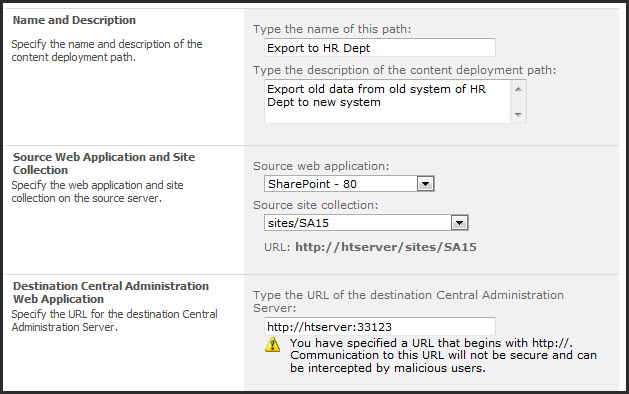Click the path name field 'Export to HR Dept'

coord(379,48)
